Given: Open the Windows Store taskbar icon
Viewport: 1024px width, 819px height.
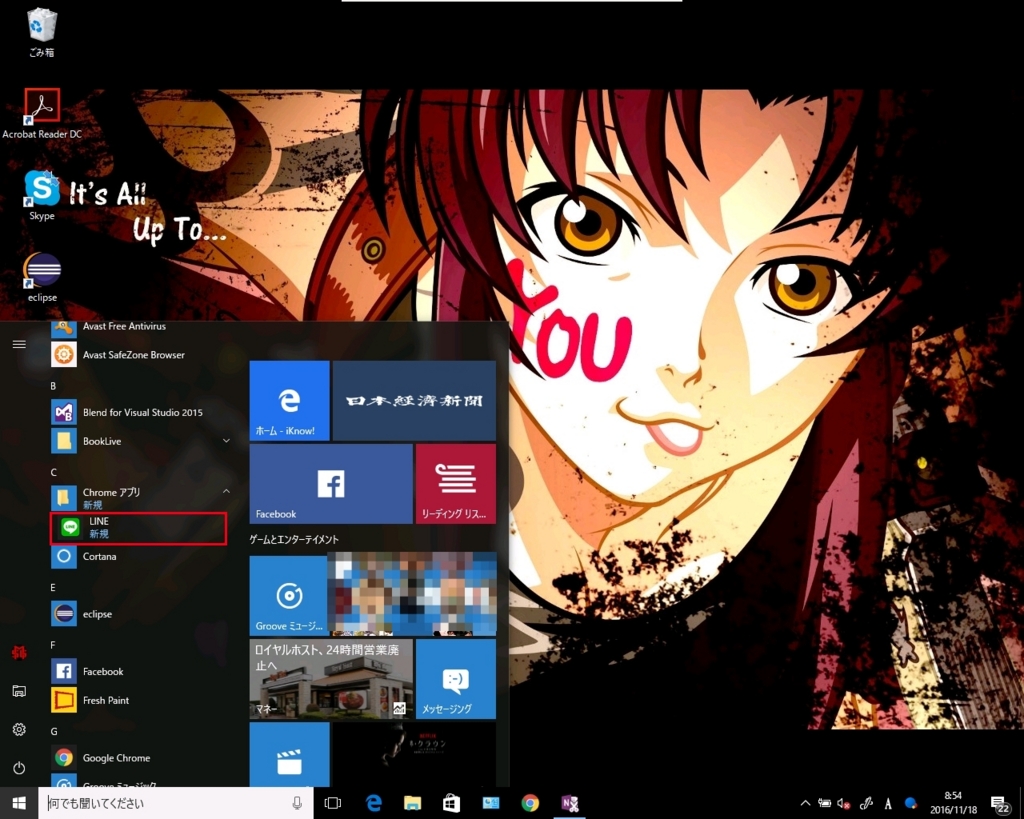Looking at the screenshot, I should point(451,803).
